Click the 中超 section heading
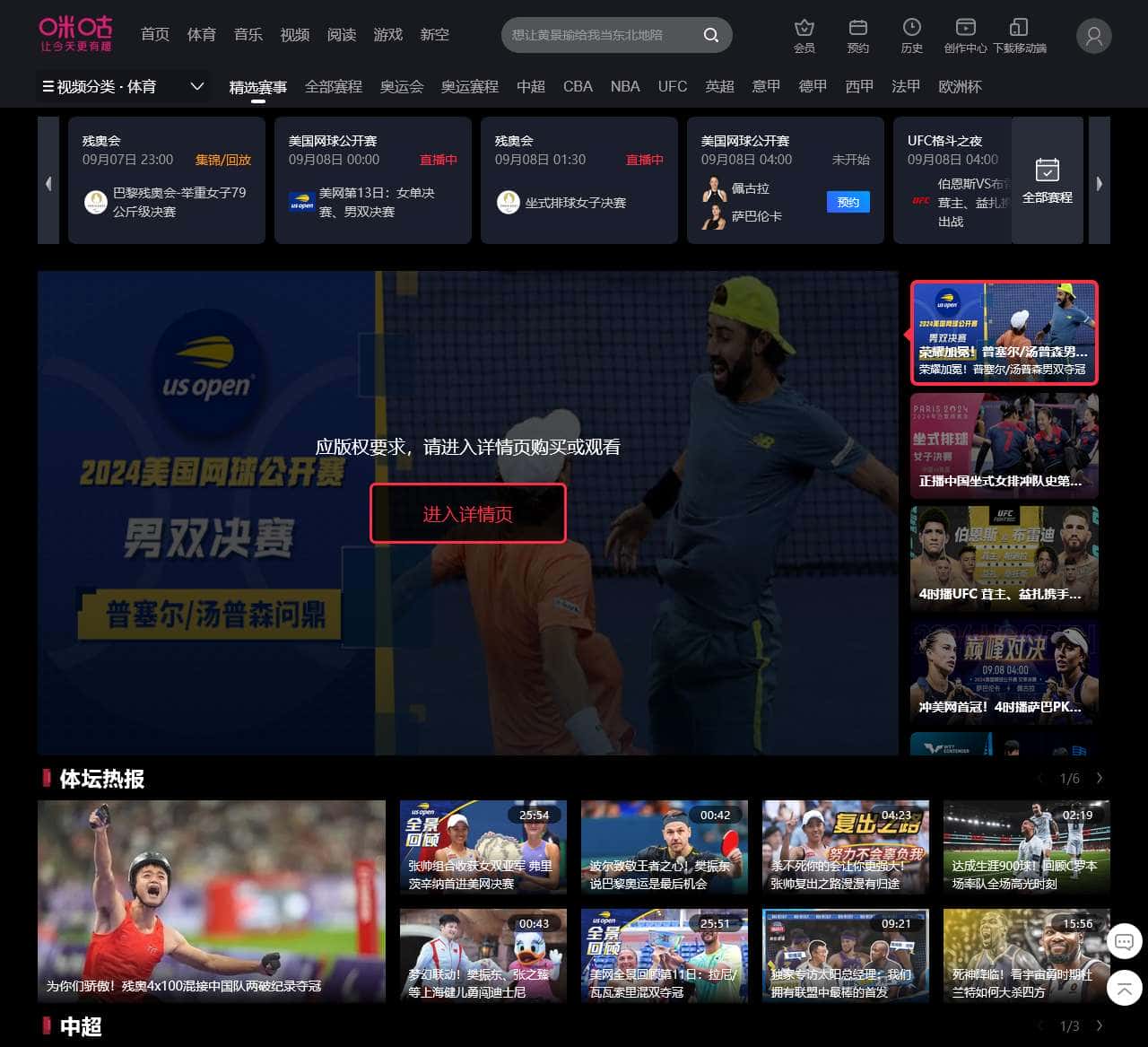Image resolution: width=1148 pixels, height=1047 pixels. (x=81, y=1026)
